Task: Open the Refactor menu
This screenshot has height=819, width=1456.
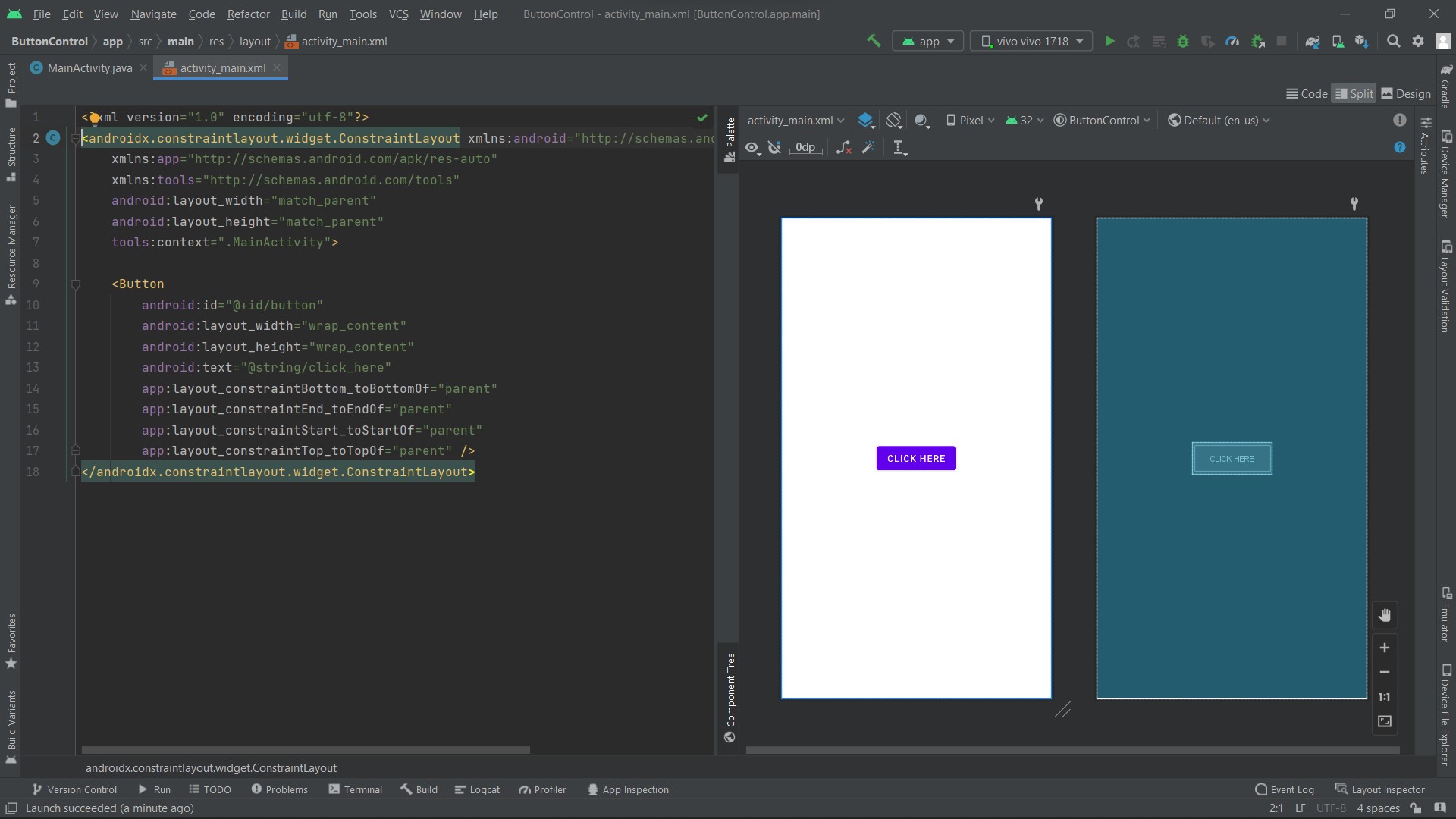Action: 248,14
